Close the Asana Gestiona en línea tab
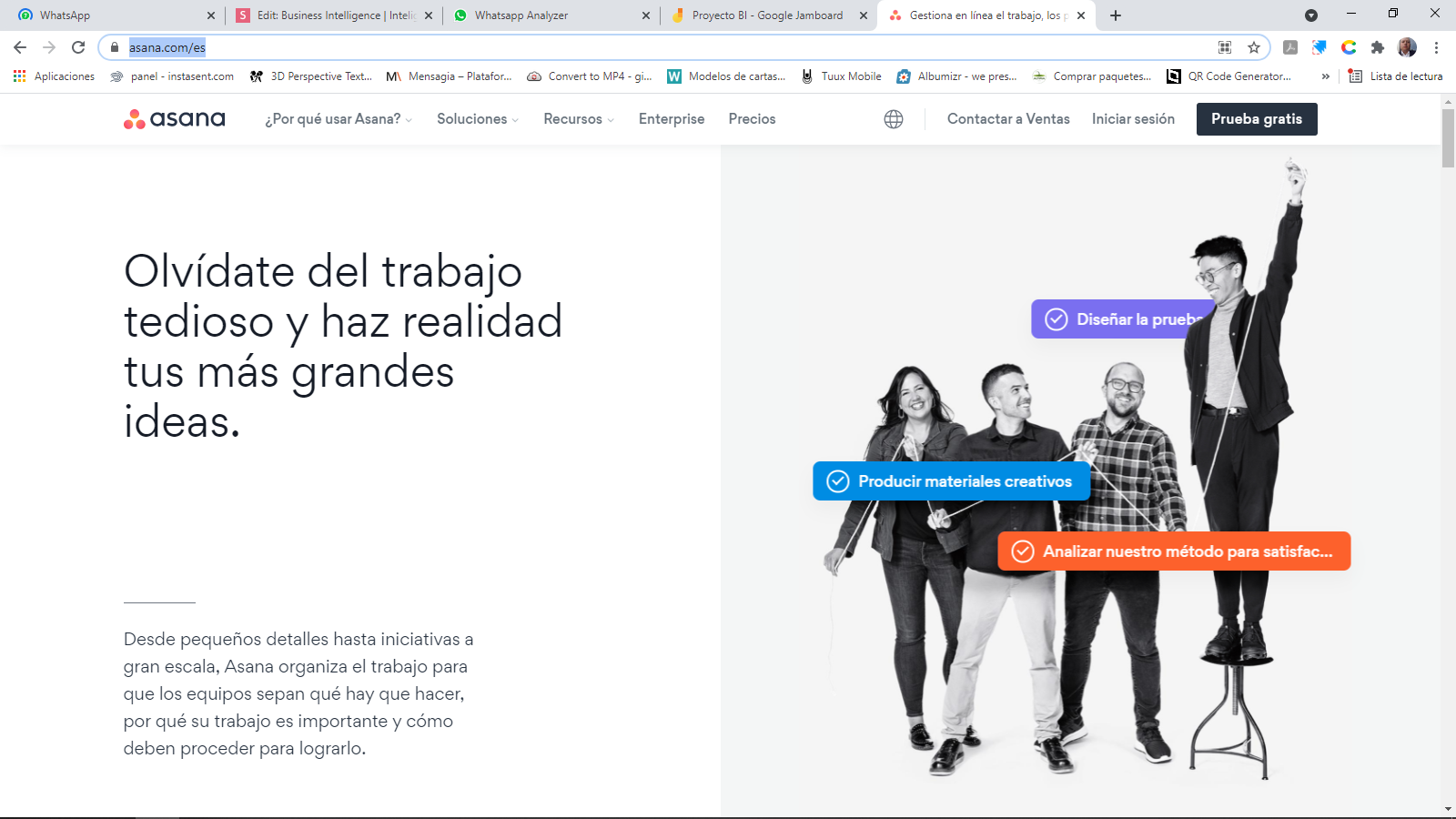The height and width of the screenshot is (819, 1456). (1081, 15)
